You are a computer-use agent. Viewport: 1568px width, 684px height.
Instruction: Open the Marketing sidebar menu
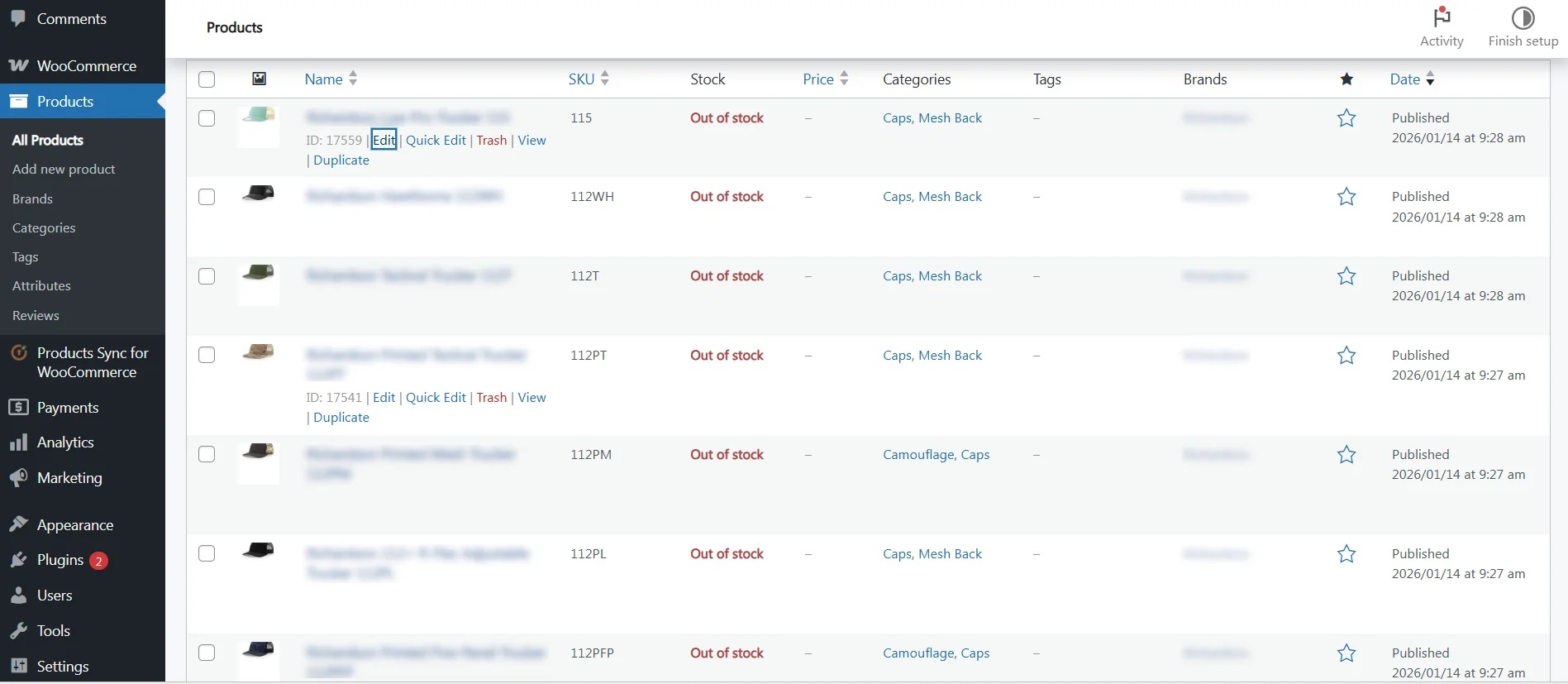(x=69, y=477)
